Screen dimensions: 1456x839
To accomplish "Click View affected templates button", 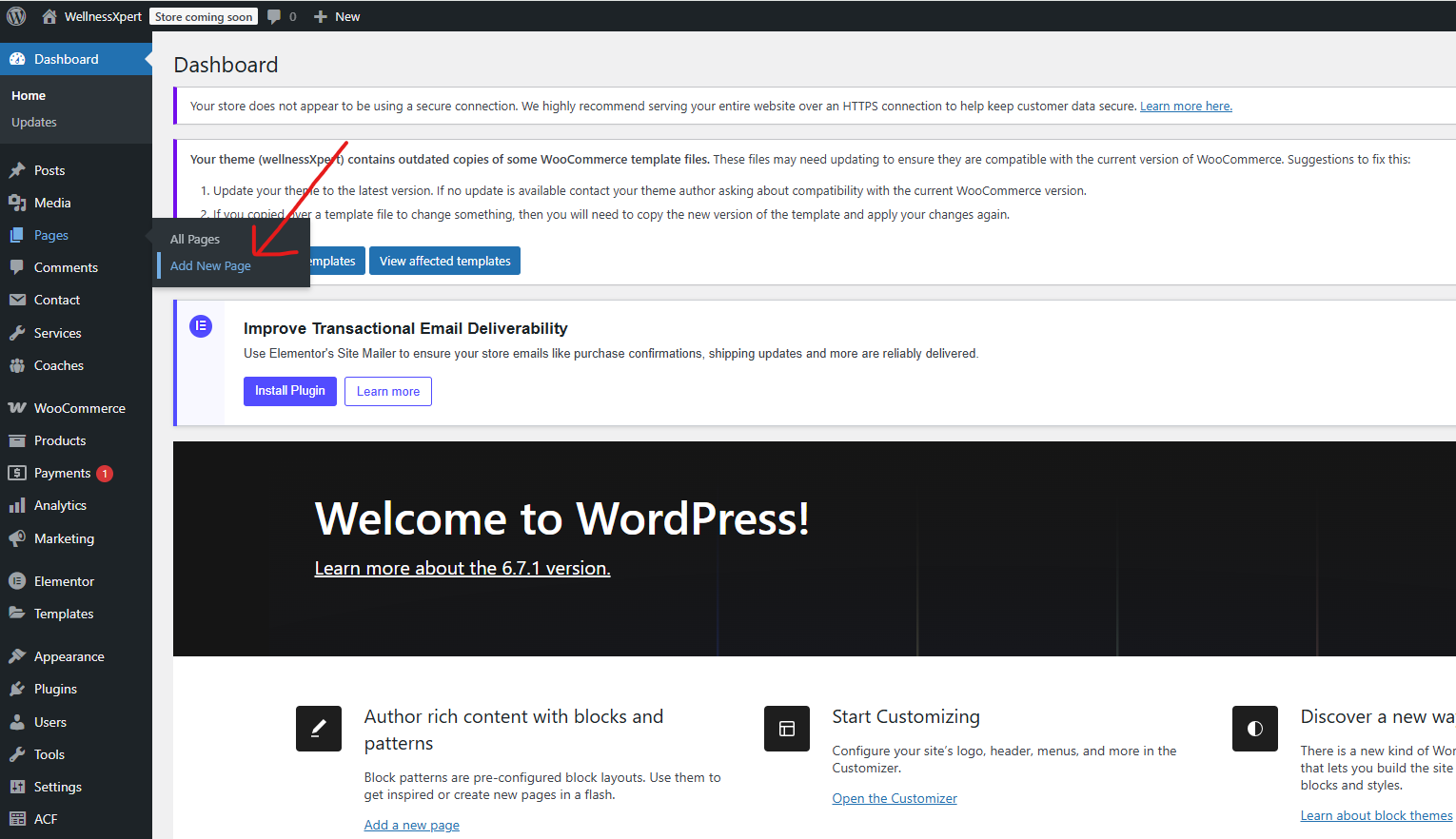I will tap(444, 261).
